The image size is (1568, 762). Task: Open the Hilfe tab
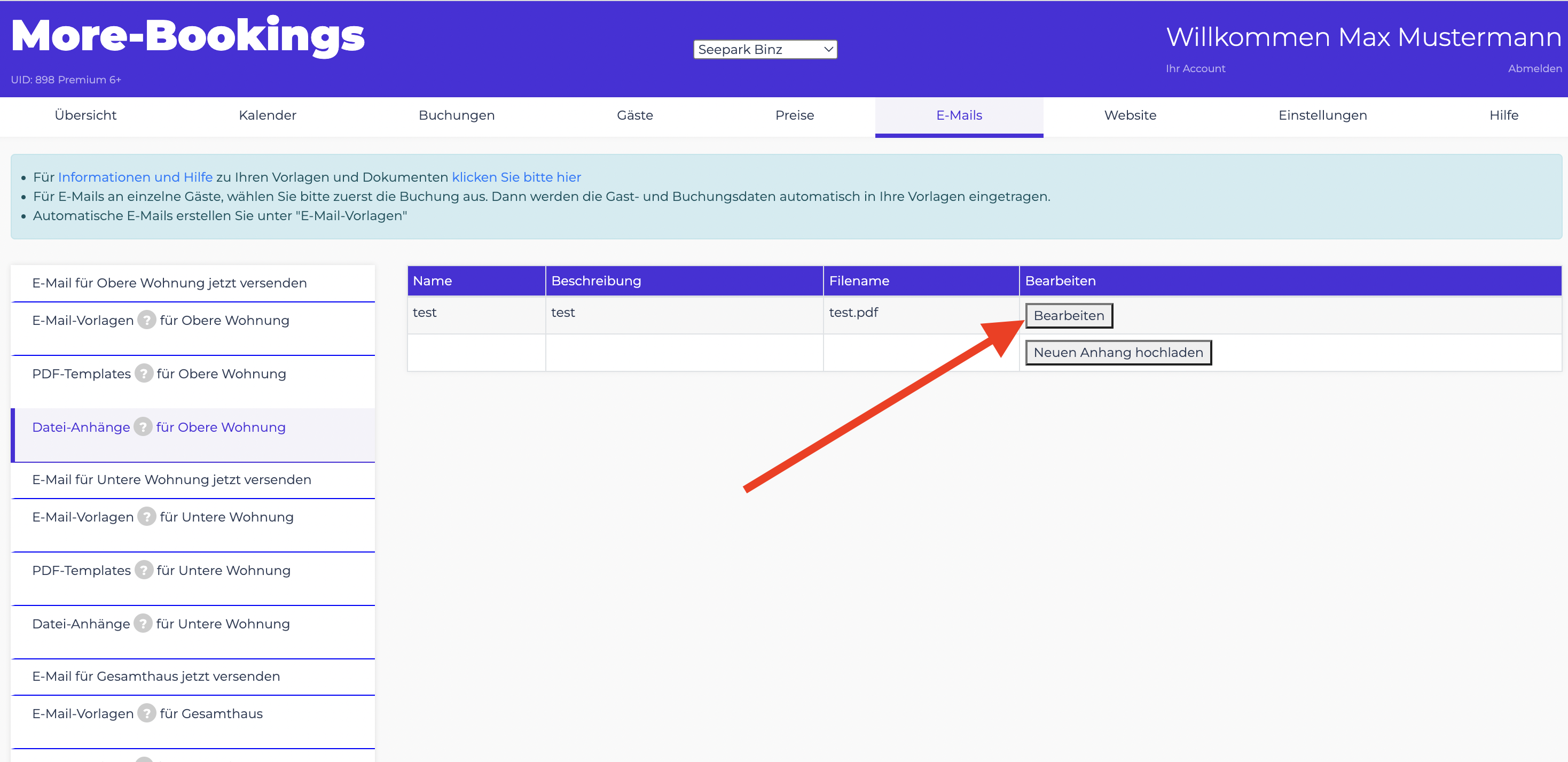click(1503, 115)
